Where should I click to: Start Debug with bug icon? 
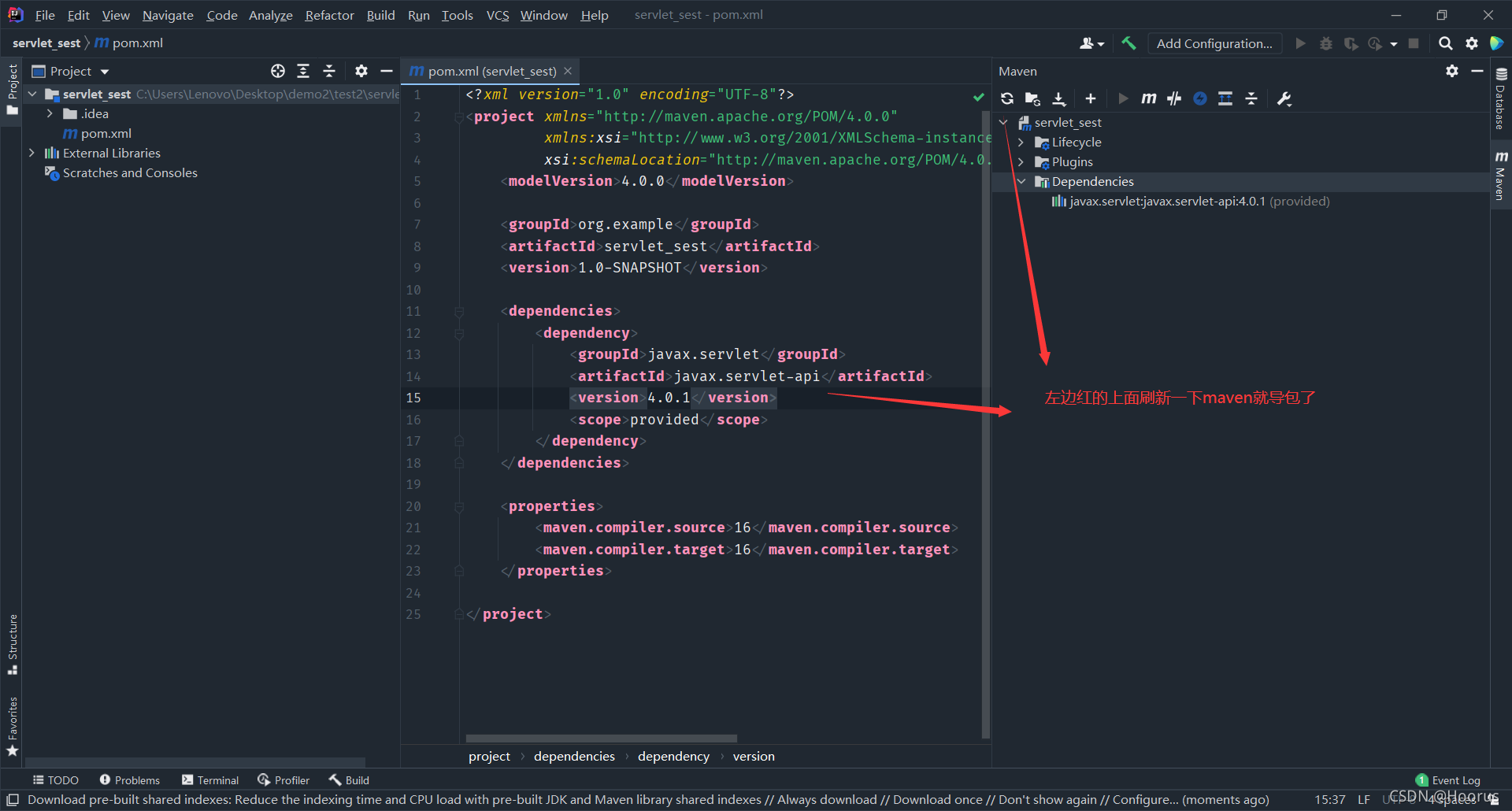[1326, 43]
